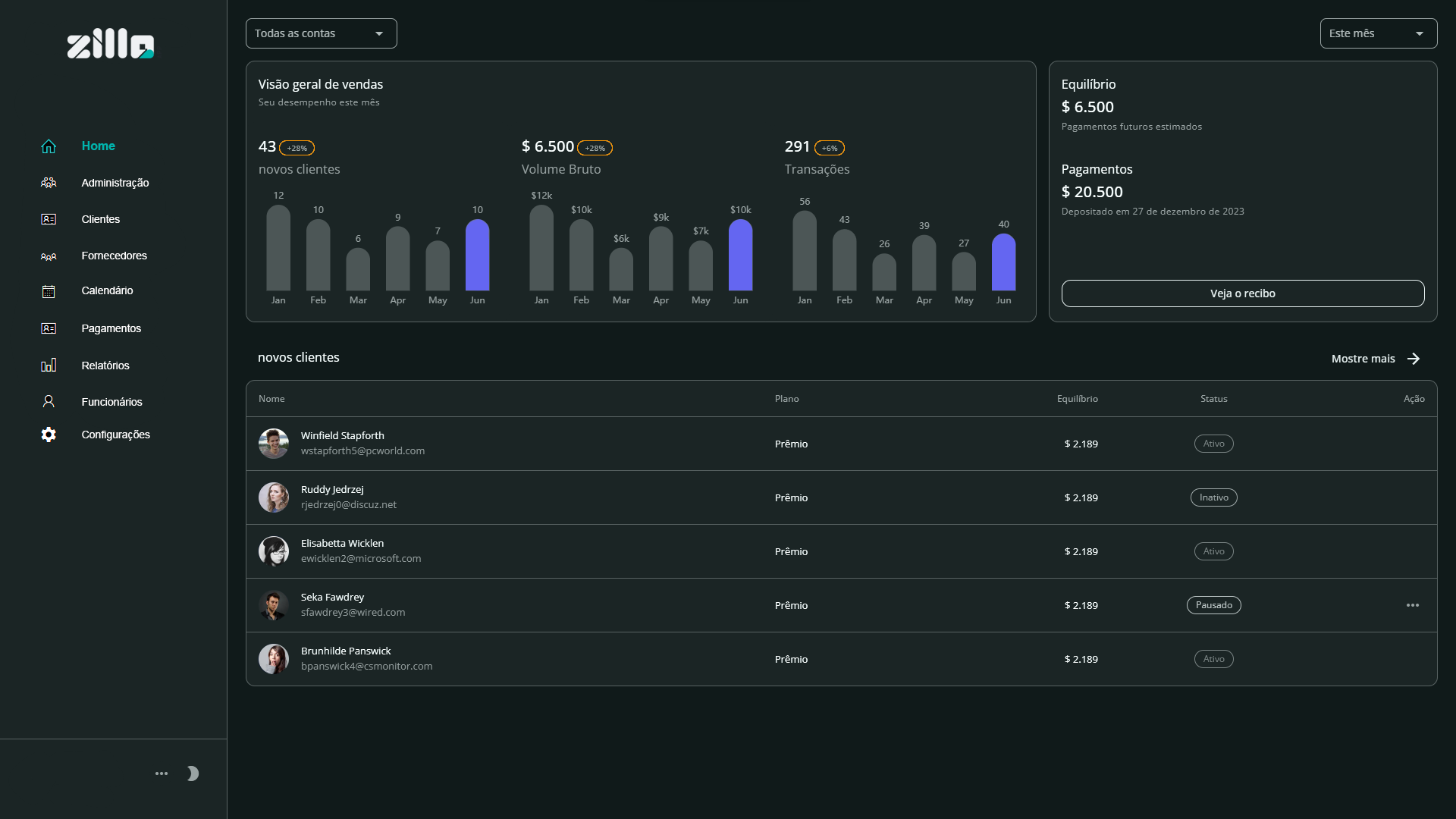Follow the Mostre mais link
Viewport: 1456px width, 819px height.
coord(1376,359)
